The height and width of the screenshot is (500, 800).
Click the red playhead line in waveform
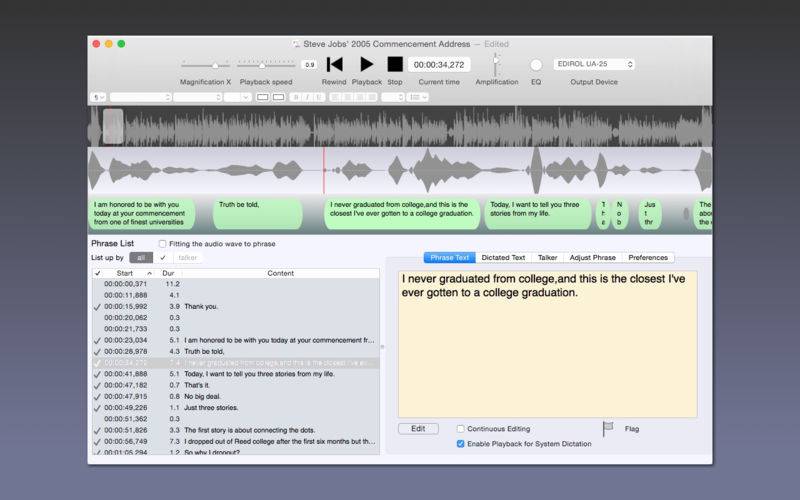click(323, 171)
